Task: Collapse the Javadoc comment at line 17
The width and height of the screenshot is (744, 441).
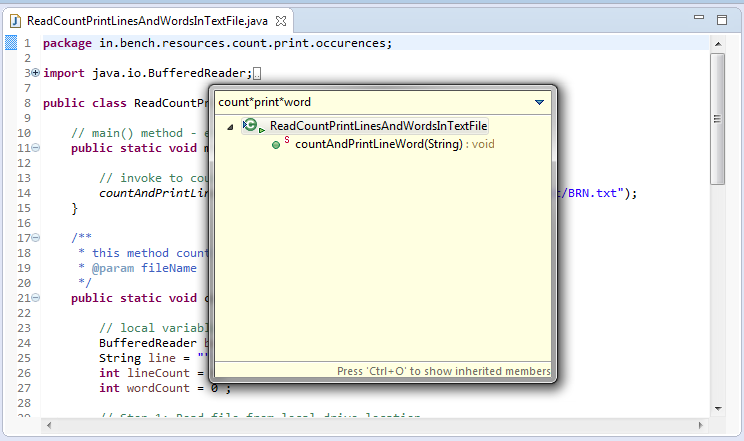Action: (x=36, y=238)
